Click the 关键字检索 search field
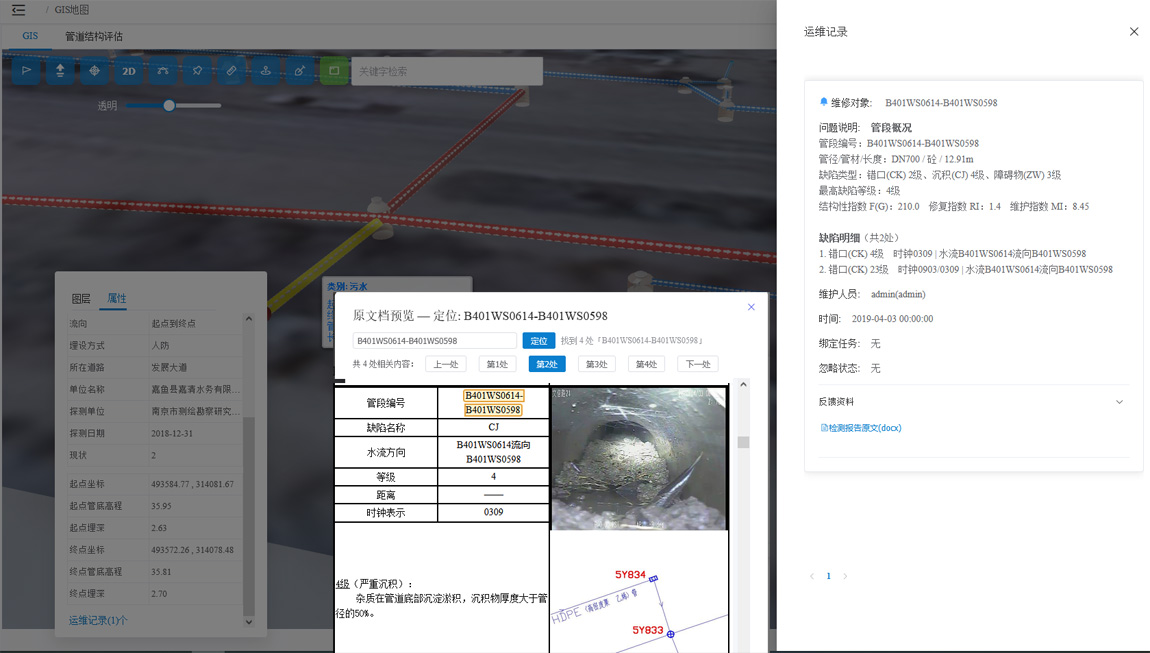The height and width of the screenshot is (653, 1150). [447, 71]
